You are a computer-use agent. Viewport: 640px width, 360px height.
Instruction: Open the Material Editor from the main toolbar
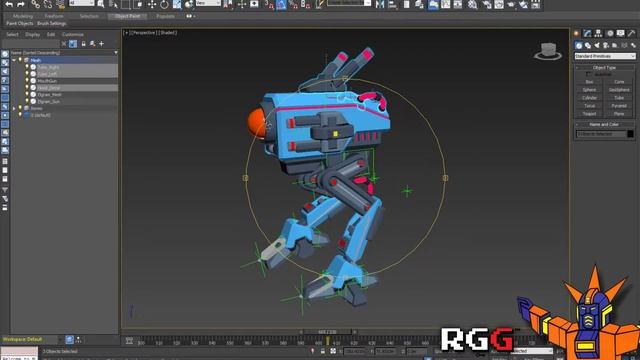[472, 4]
